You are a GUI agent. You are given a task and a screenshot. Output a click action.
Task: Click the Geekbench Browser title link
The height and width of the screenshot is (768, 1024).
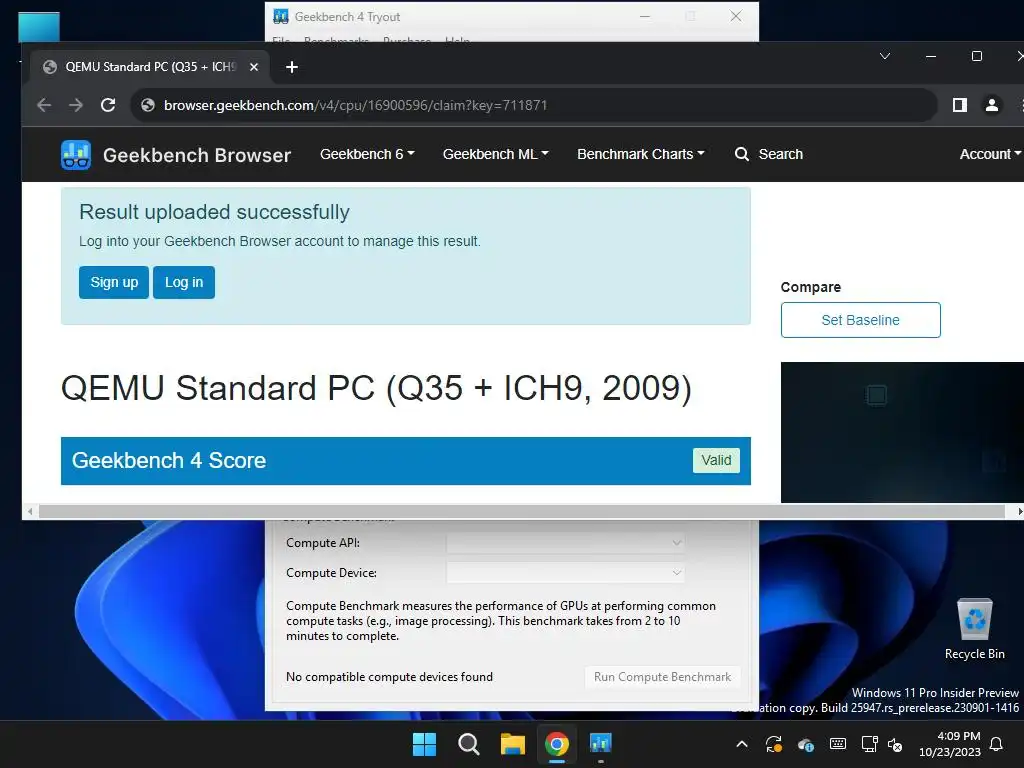coord(197,155)
